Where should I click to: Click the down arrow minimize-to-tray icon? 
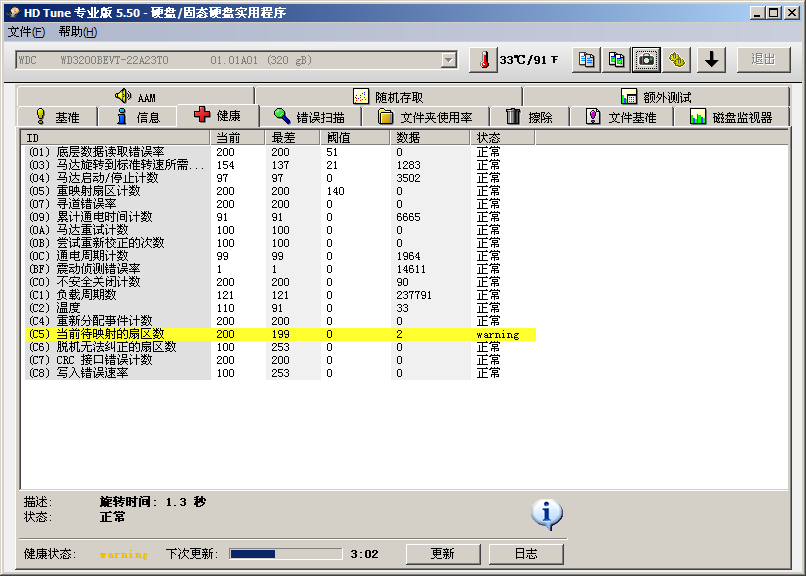tap(711, 60)
